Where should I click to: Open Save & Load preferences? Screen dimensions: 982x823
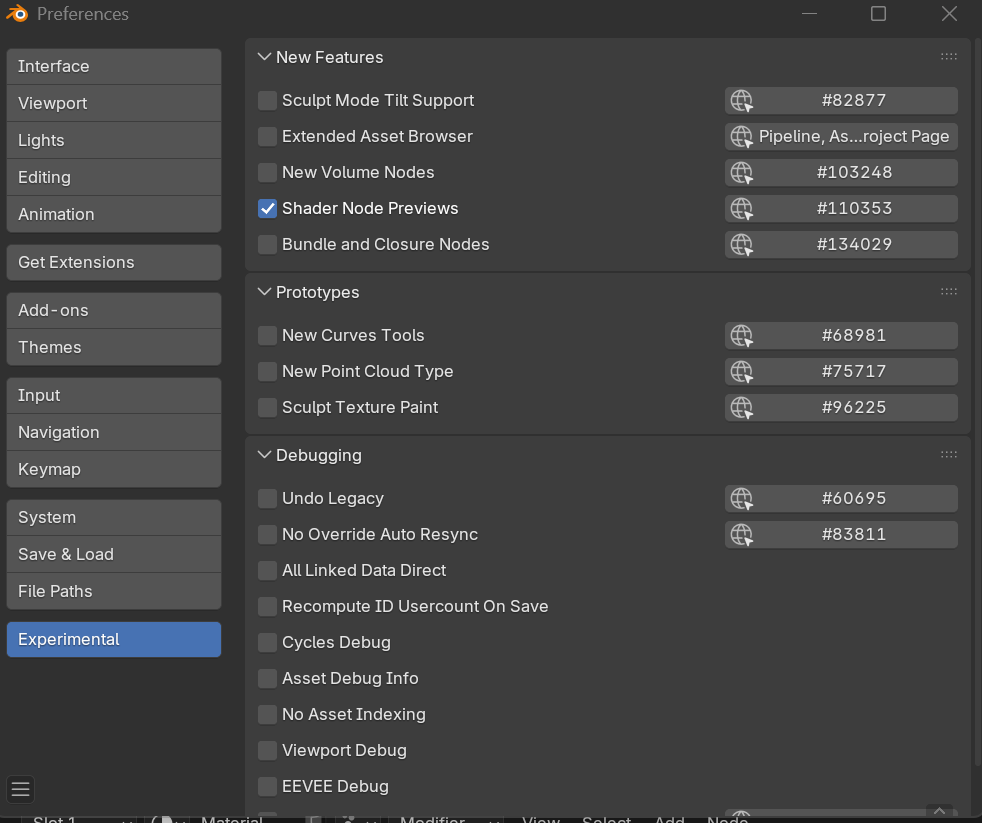point(113,555)
